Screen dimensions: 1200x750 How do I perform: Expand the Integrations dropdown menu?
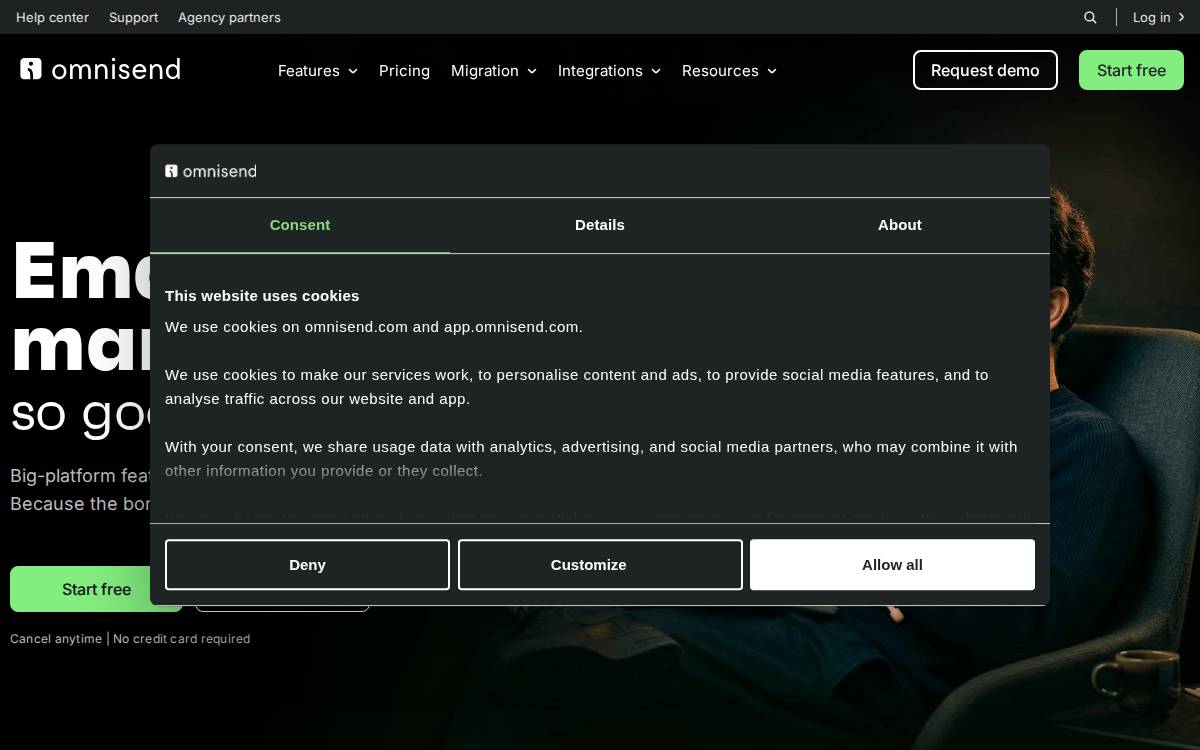609,71
